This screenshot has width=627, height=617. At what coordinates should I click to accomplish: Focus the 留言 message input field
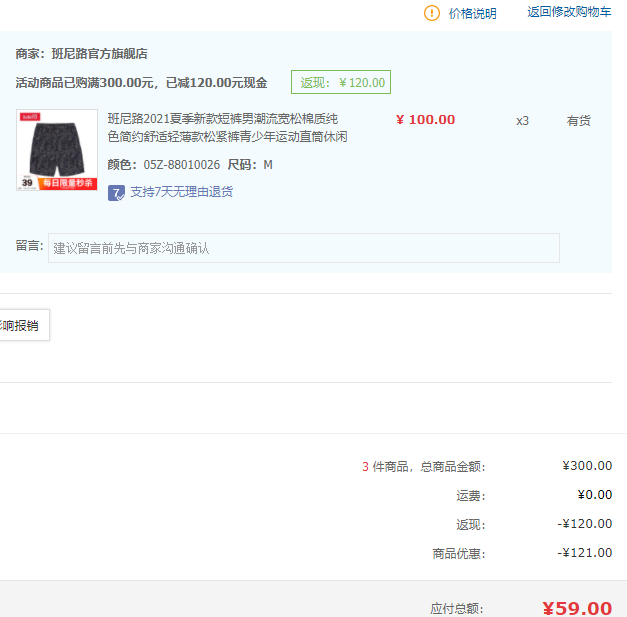pos(304,248)
